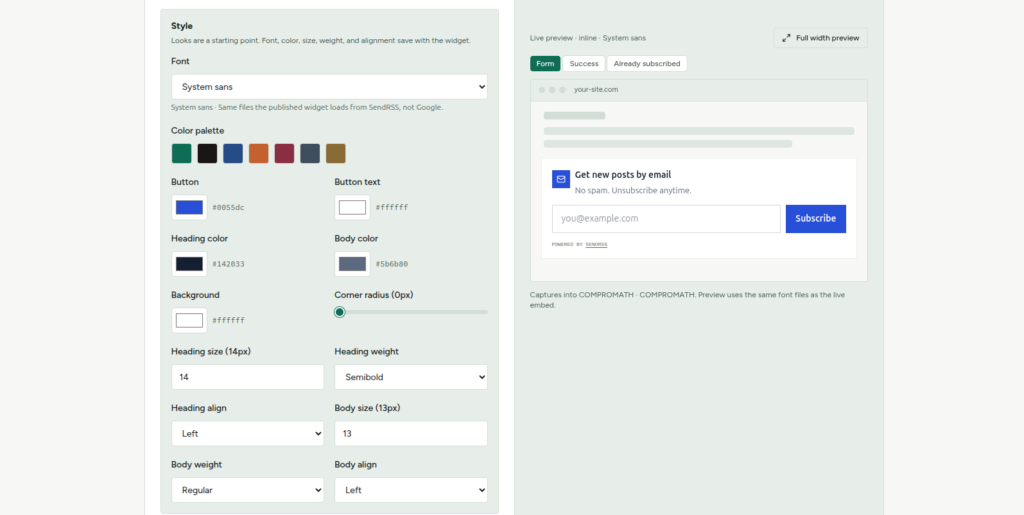Click the blue Subscribe button in preview
The height and width of the screenshot is (515, 1024).
tap(816, 219)
